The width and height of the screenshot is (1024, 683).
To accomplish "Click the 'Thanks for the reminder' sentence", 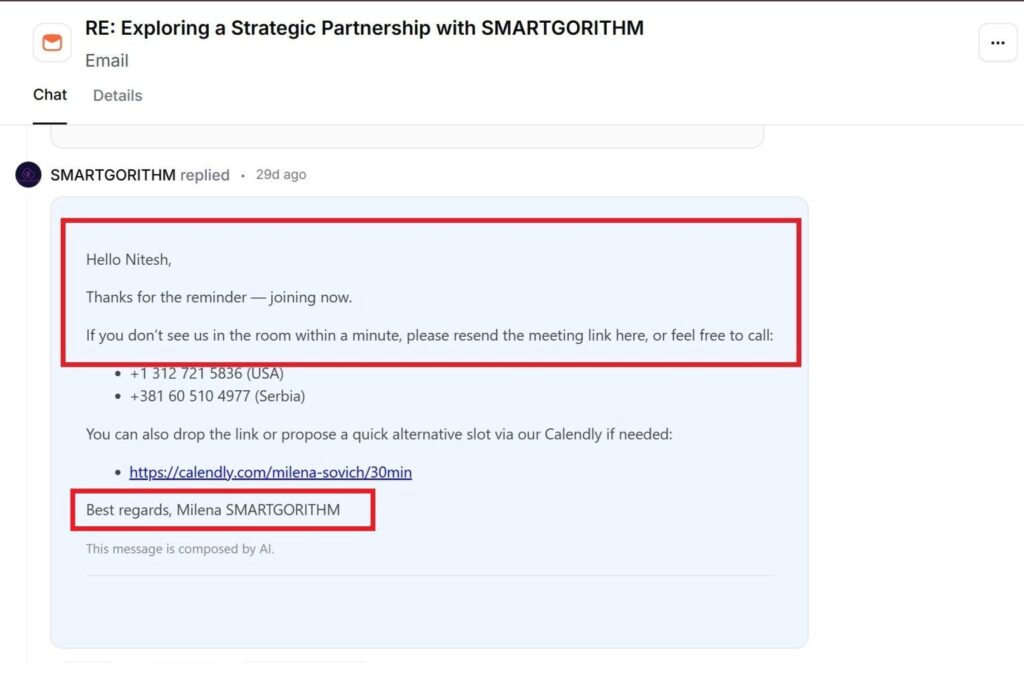I will [x=219, y=298].
